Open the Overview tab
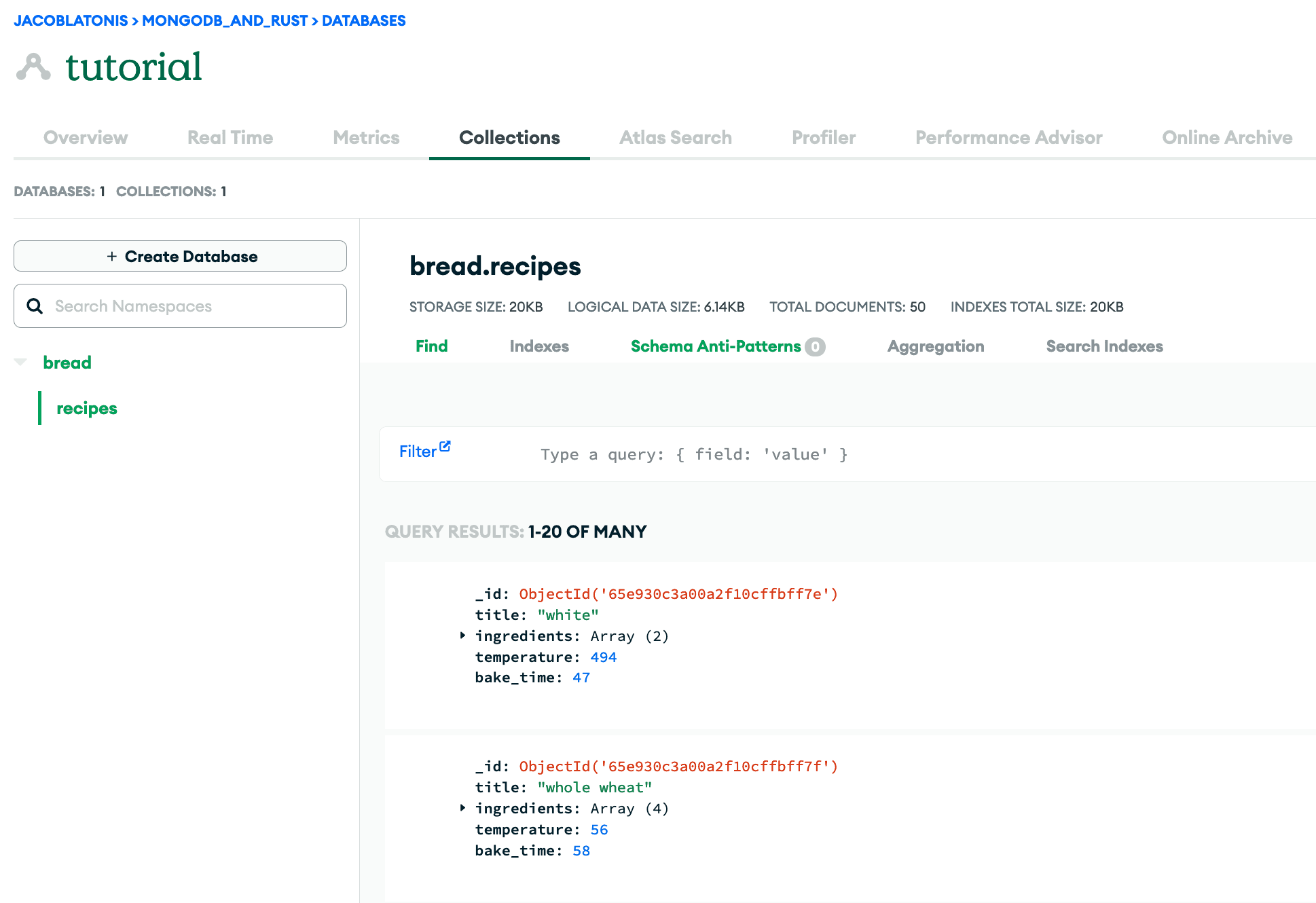 coord(86,138)
